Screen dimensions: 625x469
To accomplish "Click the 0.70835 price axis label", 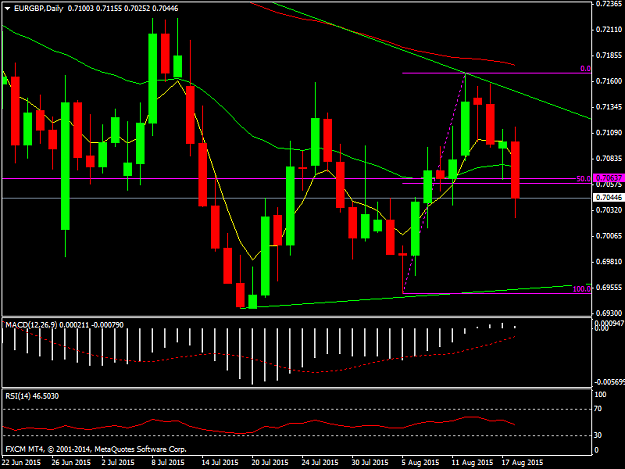I will click(x=609, y=159).
